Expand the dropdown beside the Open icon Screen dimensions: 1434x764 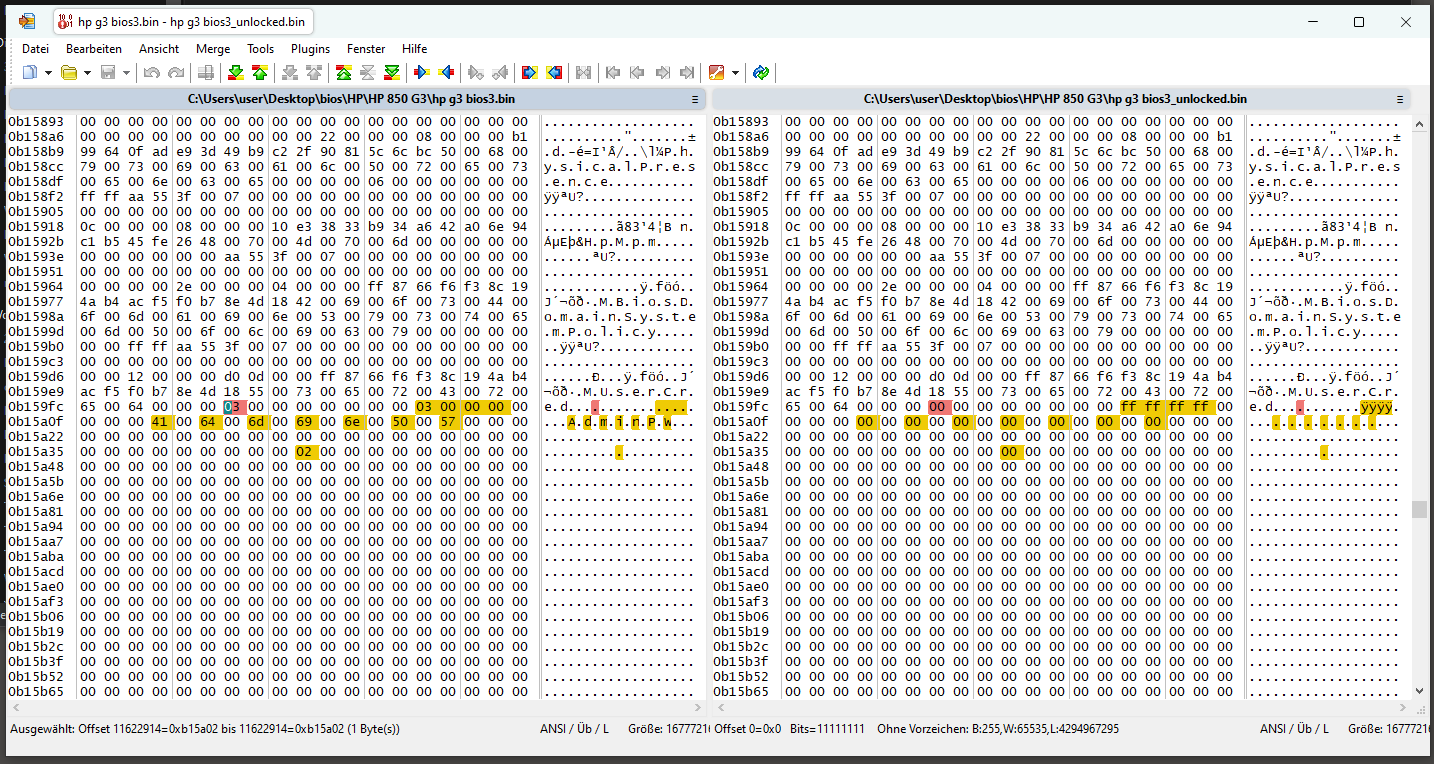coord(88,72)
